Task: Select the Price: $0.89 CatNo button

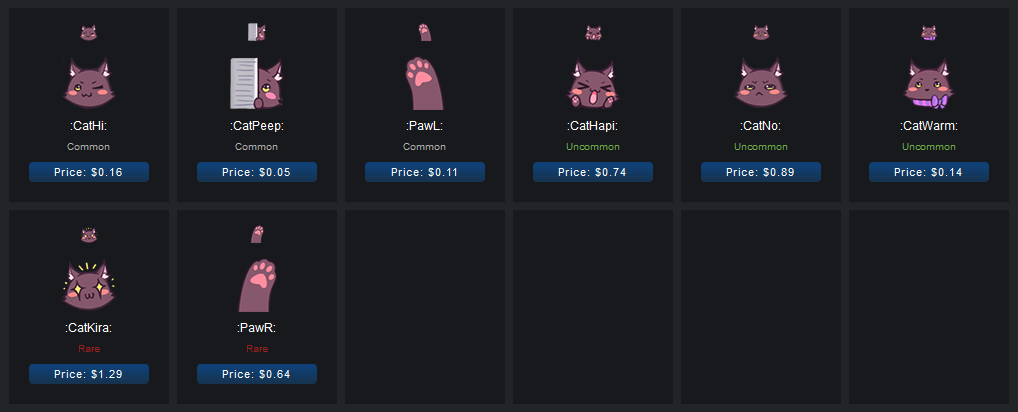Action: 761,172
